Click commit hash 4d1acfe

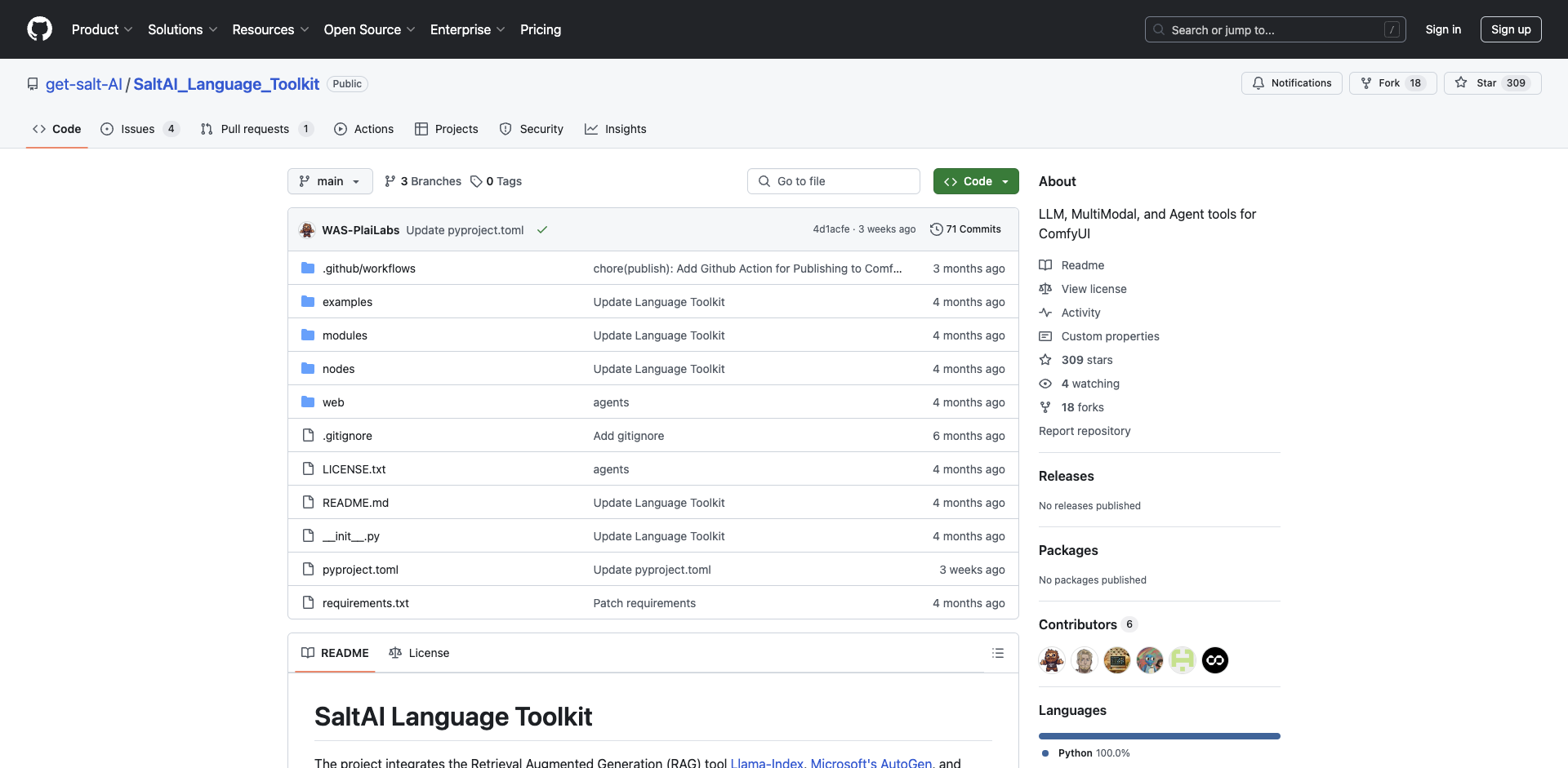point(831,229)
